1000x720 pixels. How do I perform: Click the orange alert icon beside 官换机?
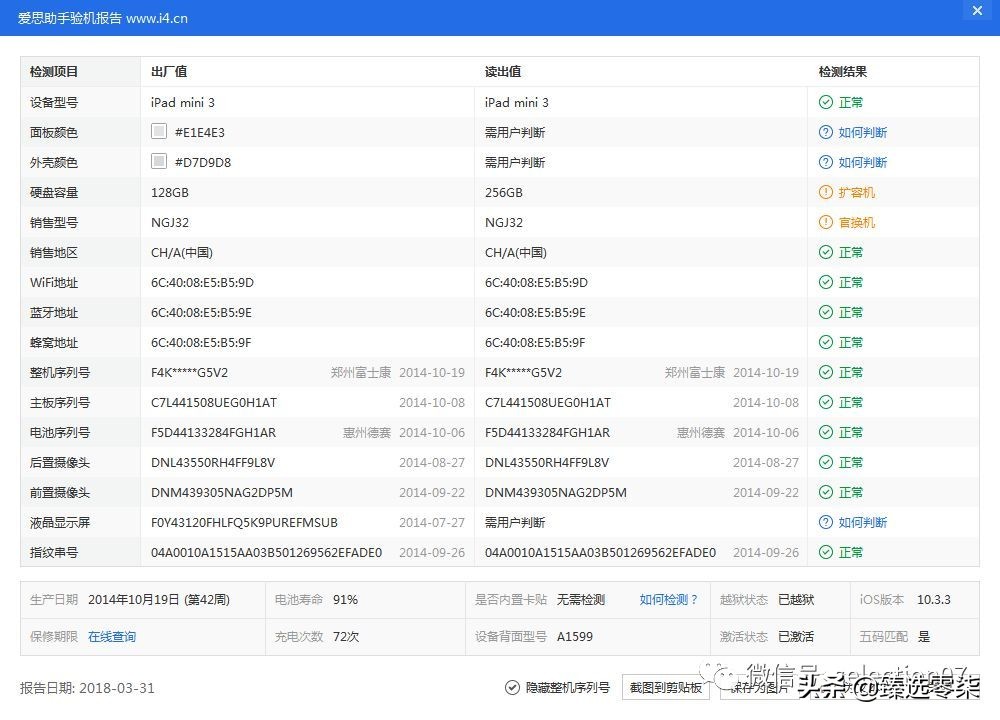825,222
